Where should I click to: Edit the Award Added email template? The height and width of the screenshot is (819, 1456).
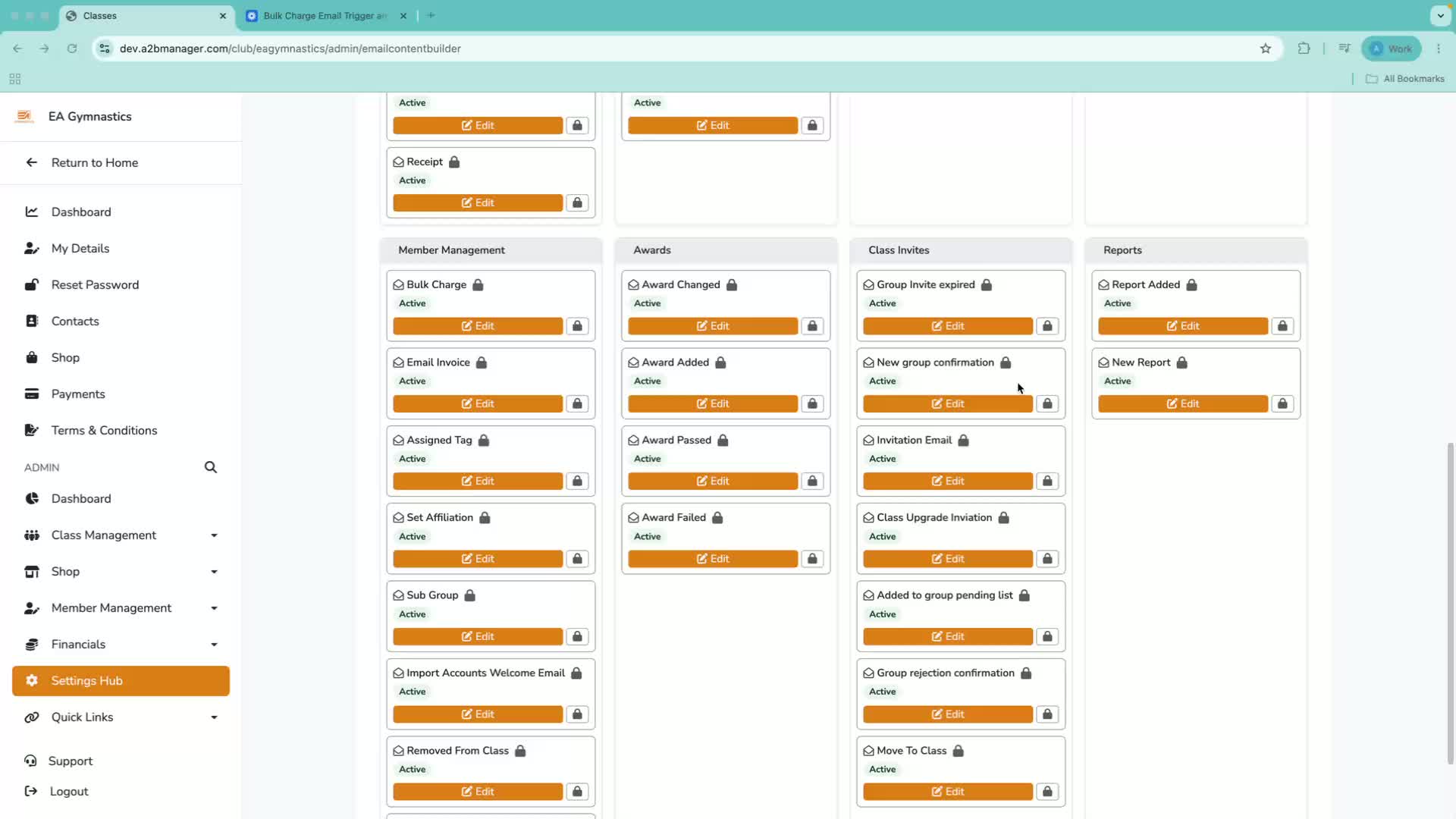pos(713,403)
